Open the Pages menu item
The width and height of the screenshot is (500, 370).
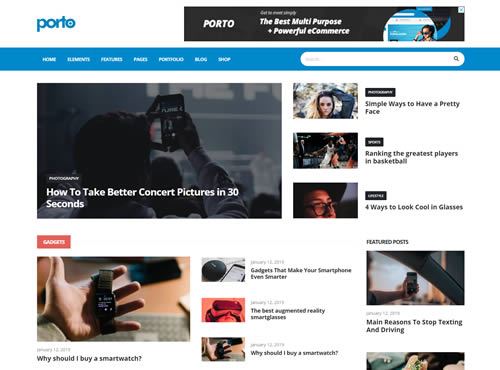click(x=141, y=59)
